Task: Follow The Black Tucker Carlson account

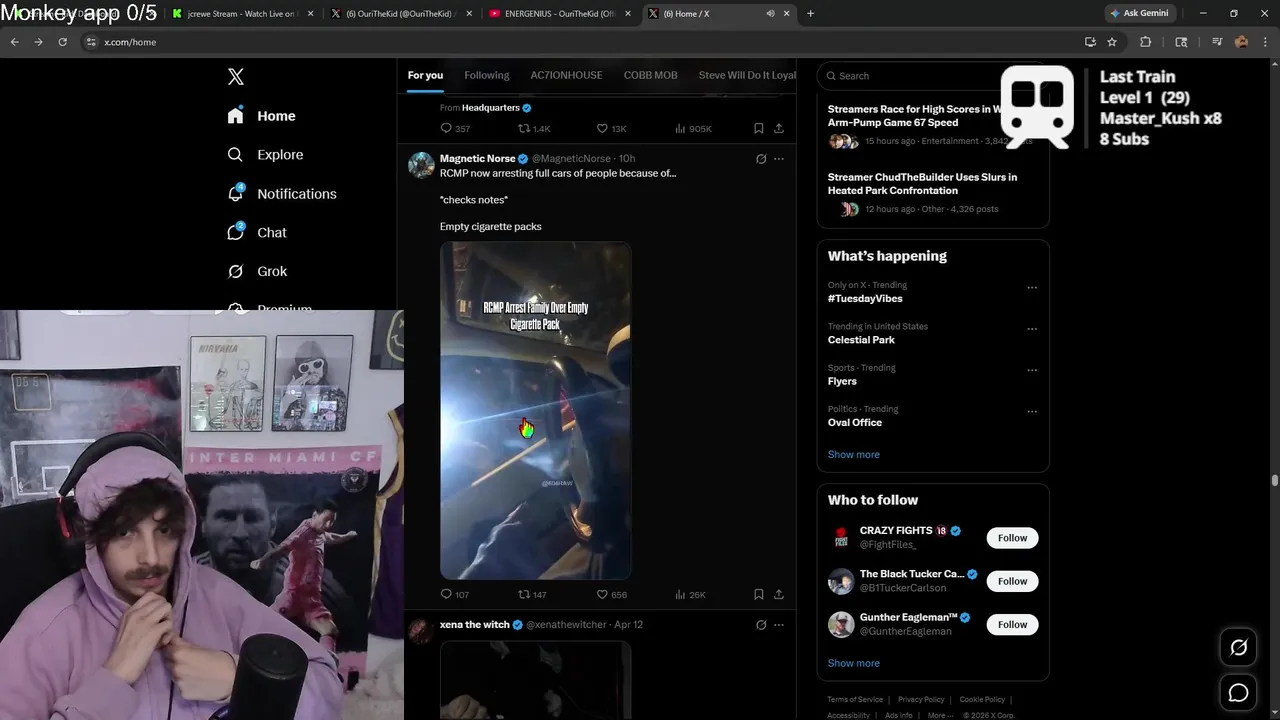Action: pos(1012,581)
